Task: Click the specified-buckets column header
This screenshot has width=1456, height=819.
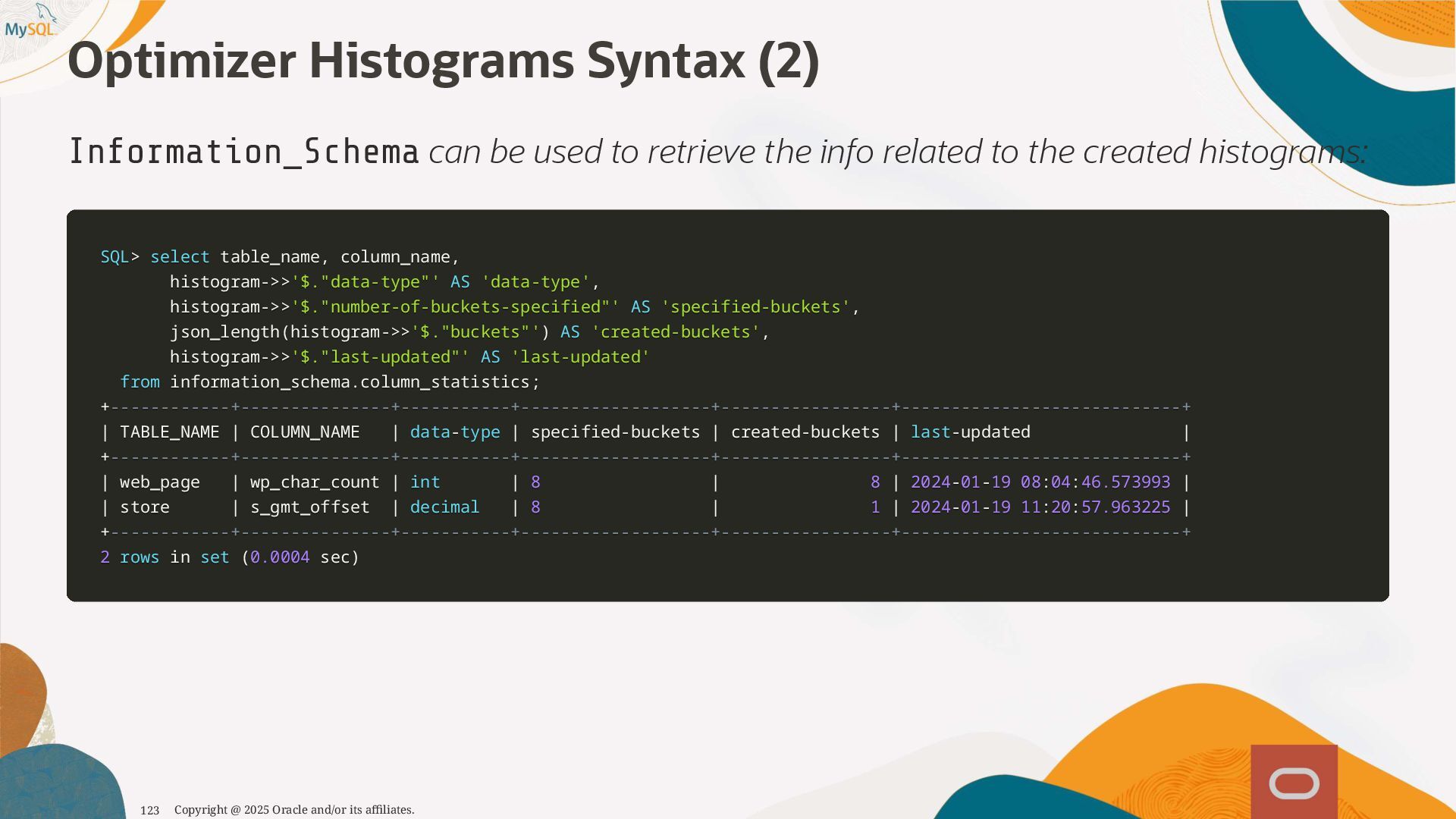Action: point(615,432)
